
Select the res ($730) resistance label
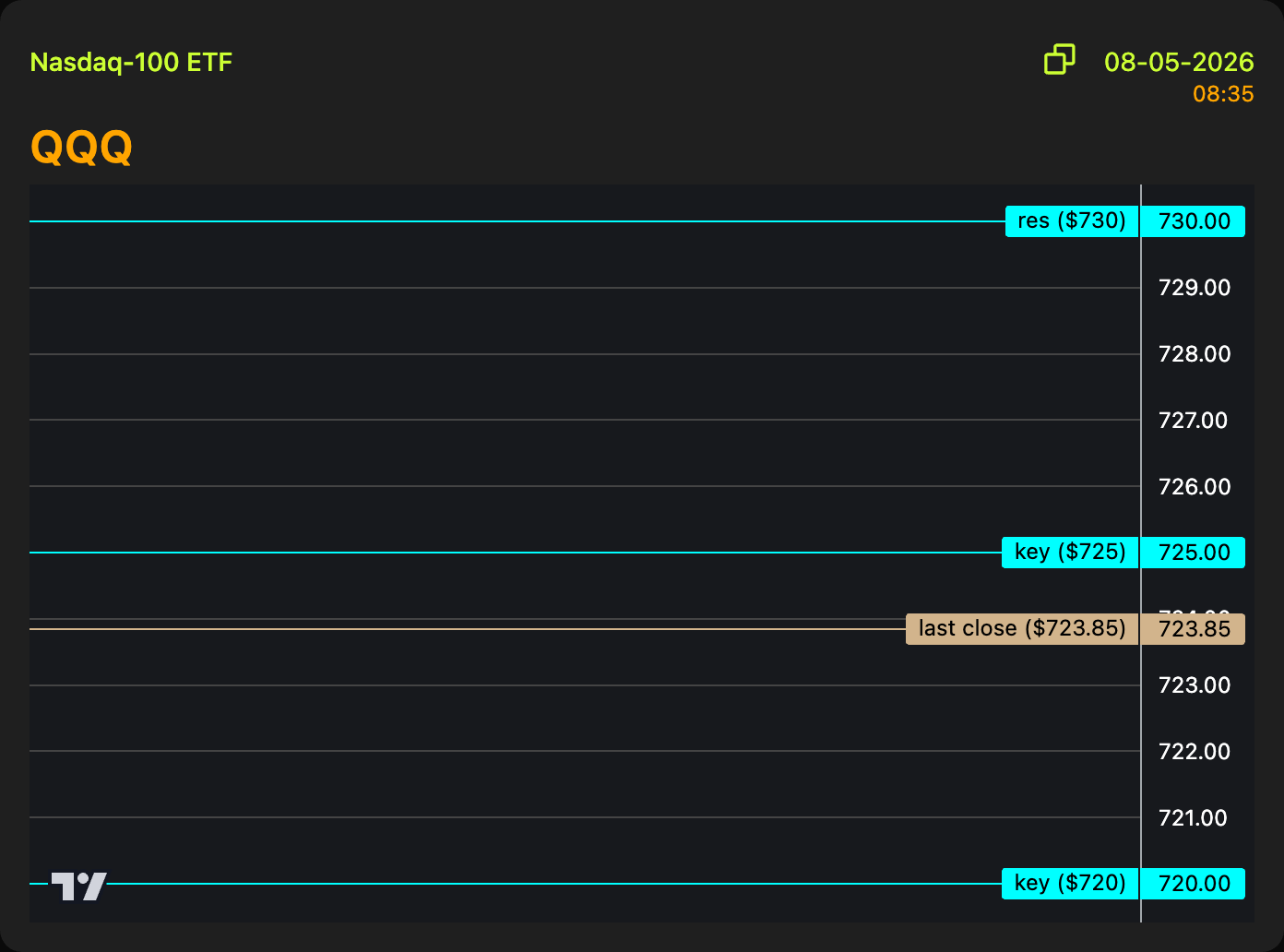click(x=1072, y=221)
